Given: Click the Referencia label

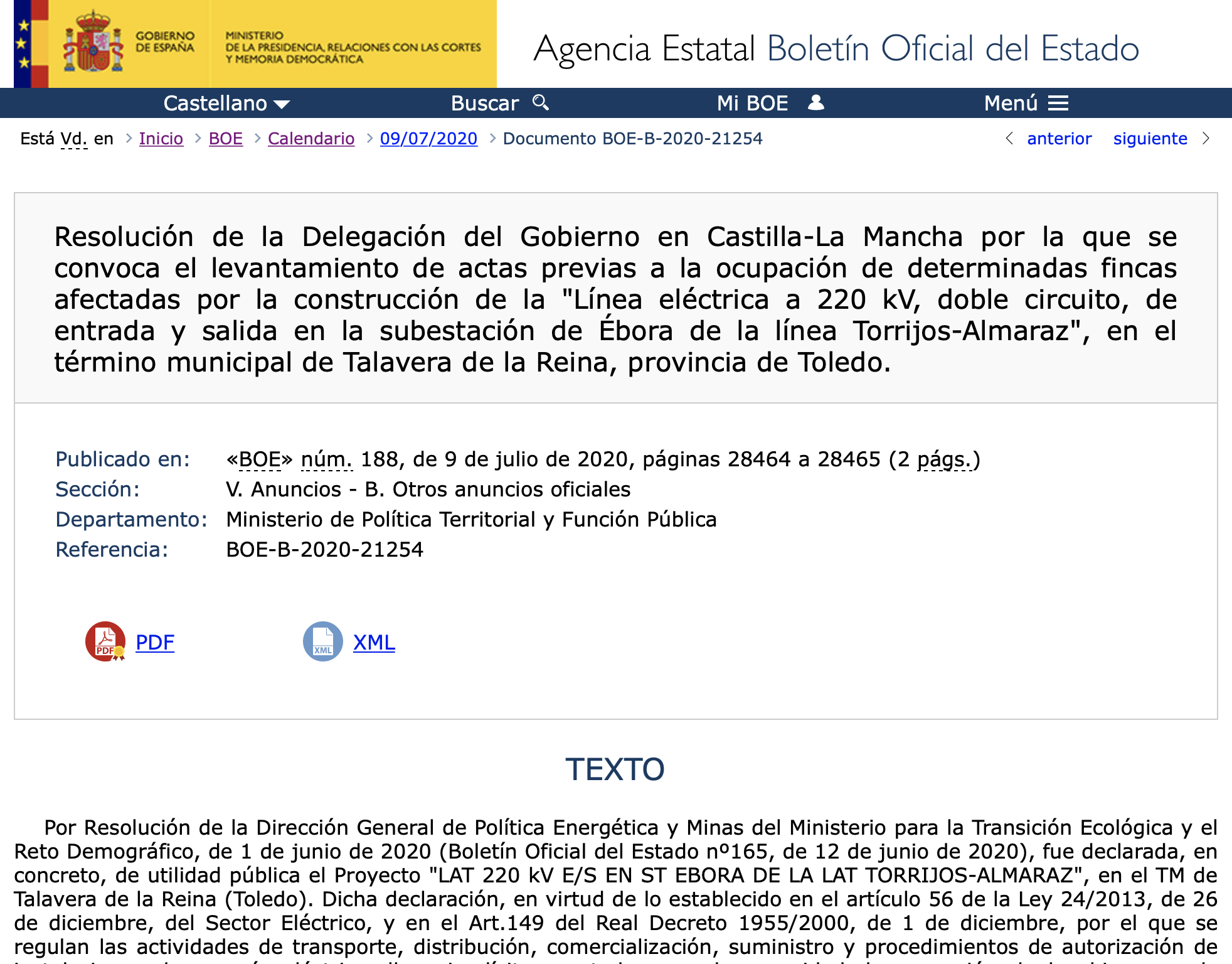Looking at the screenshot, I should [x=112, y=550].
